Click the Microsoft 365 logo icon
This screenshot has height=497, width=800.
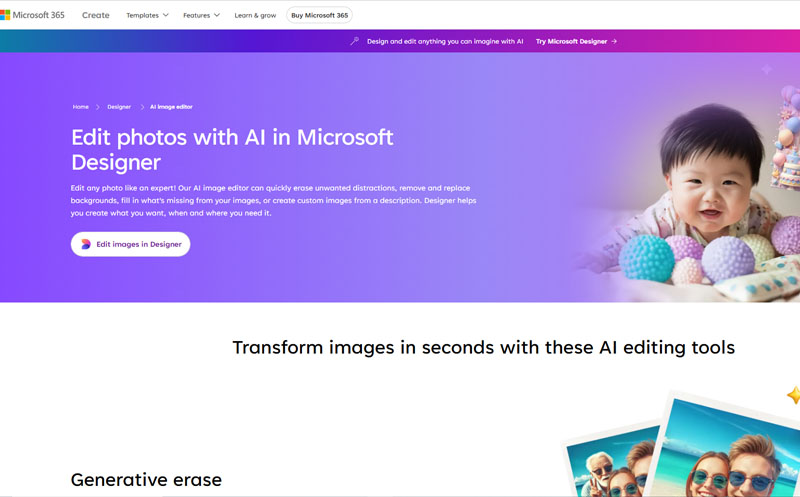[5, 15]
